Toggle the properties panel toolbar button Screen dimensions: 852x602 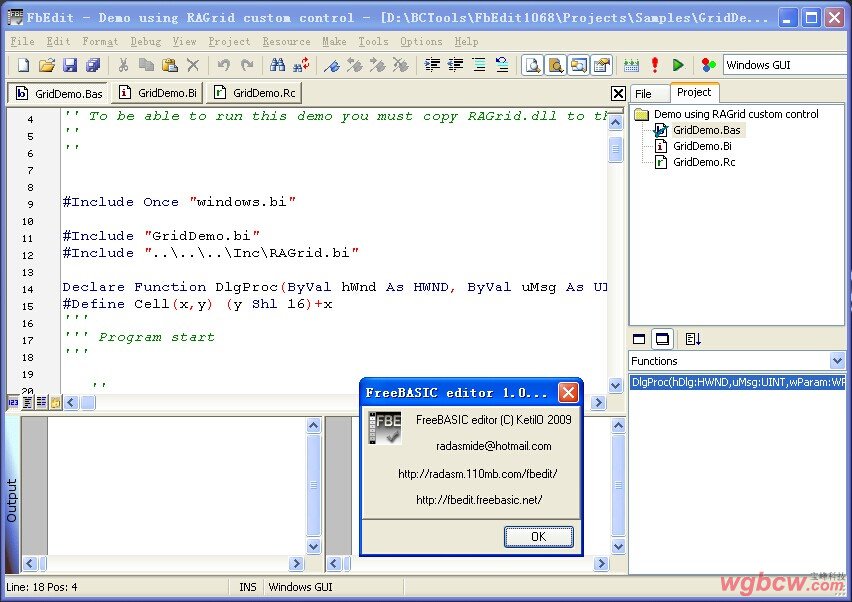[602, 65]
